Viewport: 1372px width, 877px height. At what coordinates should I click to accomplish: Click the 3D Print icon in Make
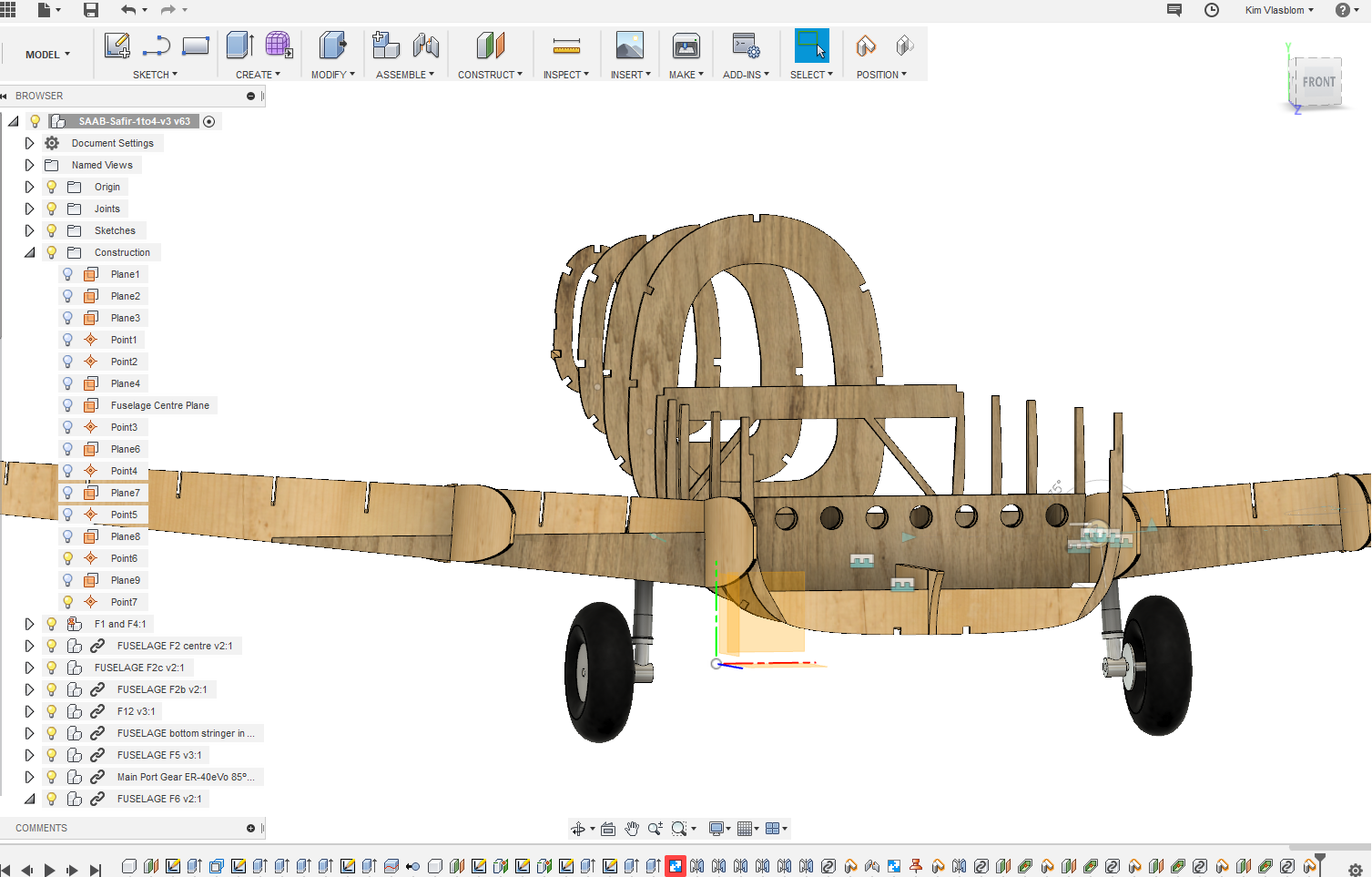686,46
